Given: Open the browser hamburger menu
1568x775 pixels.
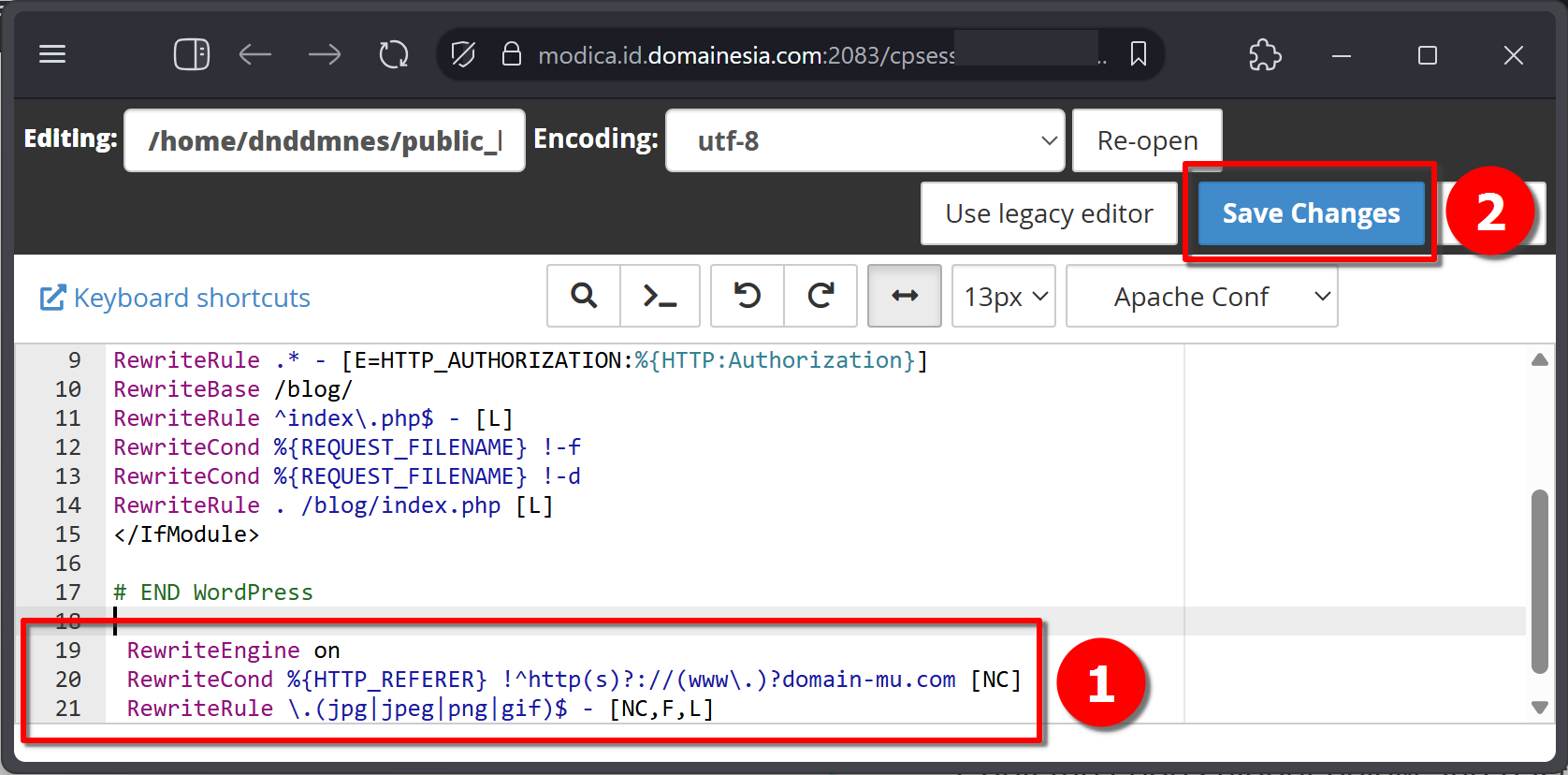Looking at the screenshot, I should point(52,54).
